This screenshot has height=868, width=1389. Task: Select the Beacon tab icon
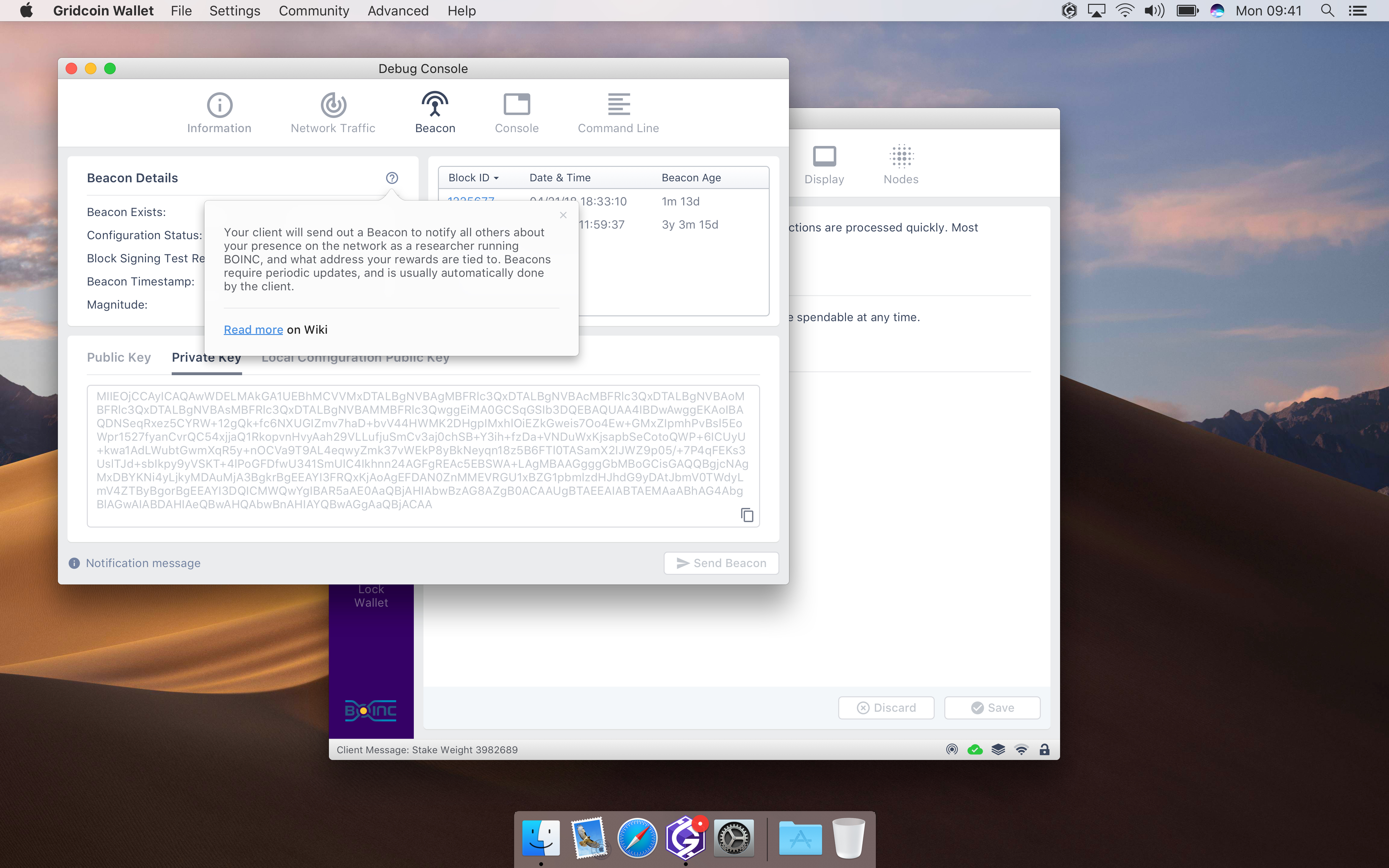[435, 104]
